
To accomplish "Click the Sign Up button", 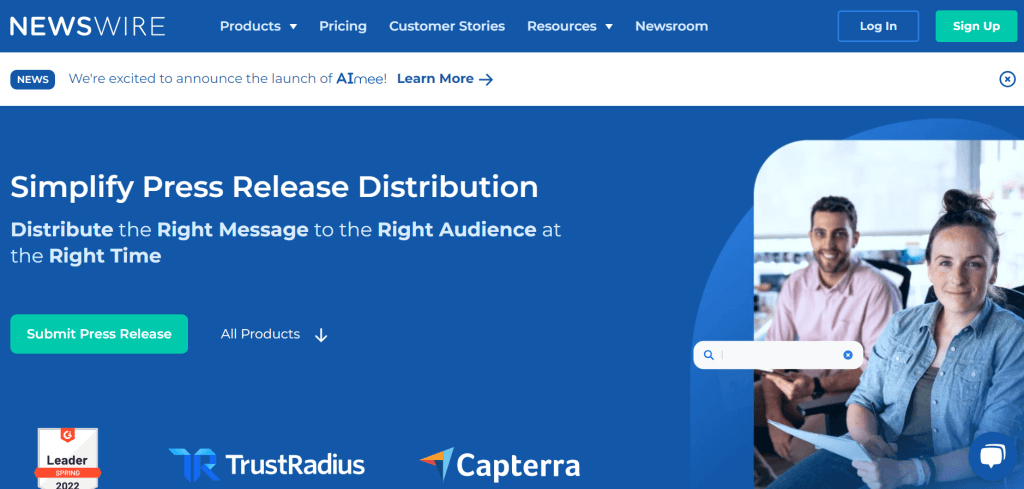I will [976, 26].
